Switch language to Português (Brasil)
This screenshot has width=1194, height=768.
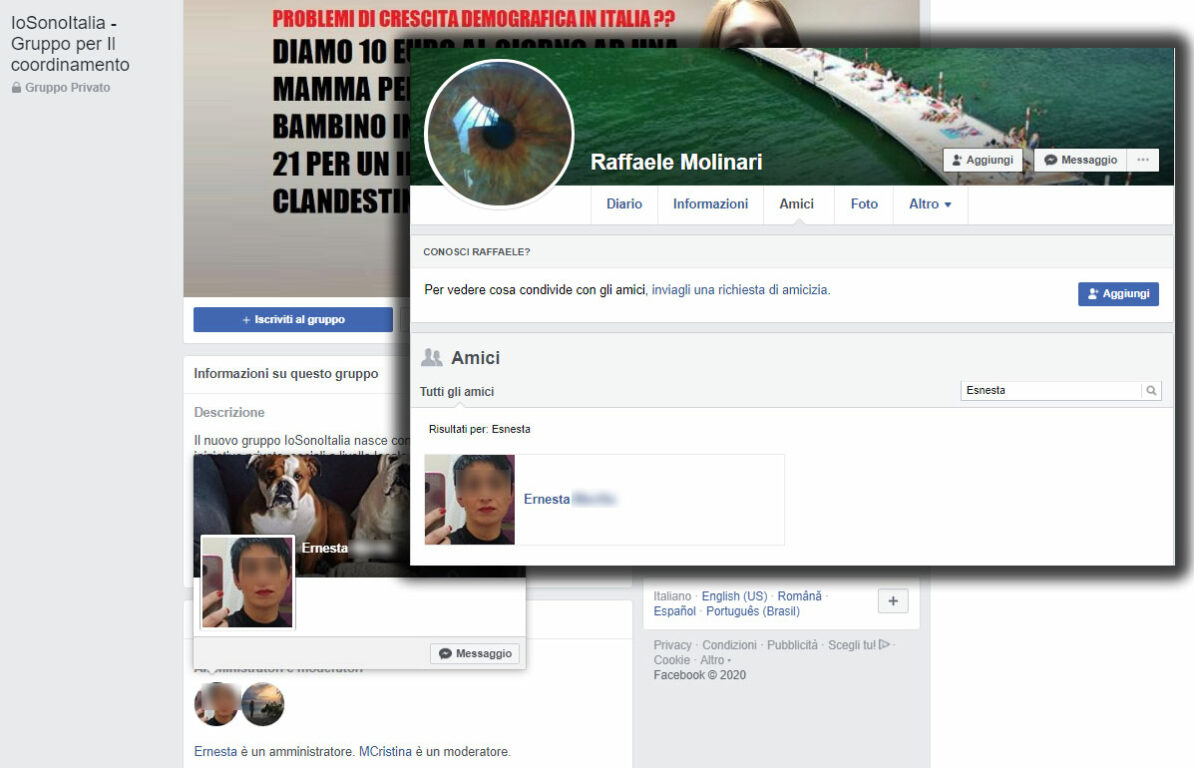(752, 611)
